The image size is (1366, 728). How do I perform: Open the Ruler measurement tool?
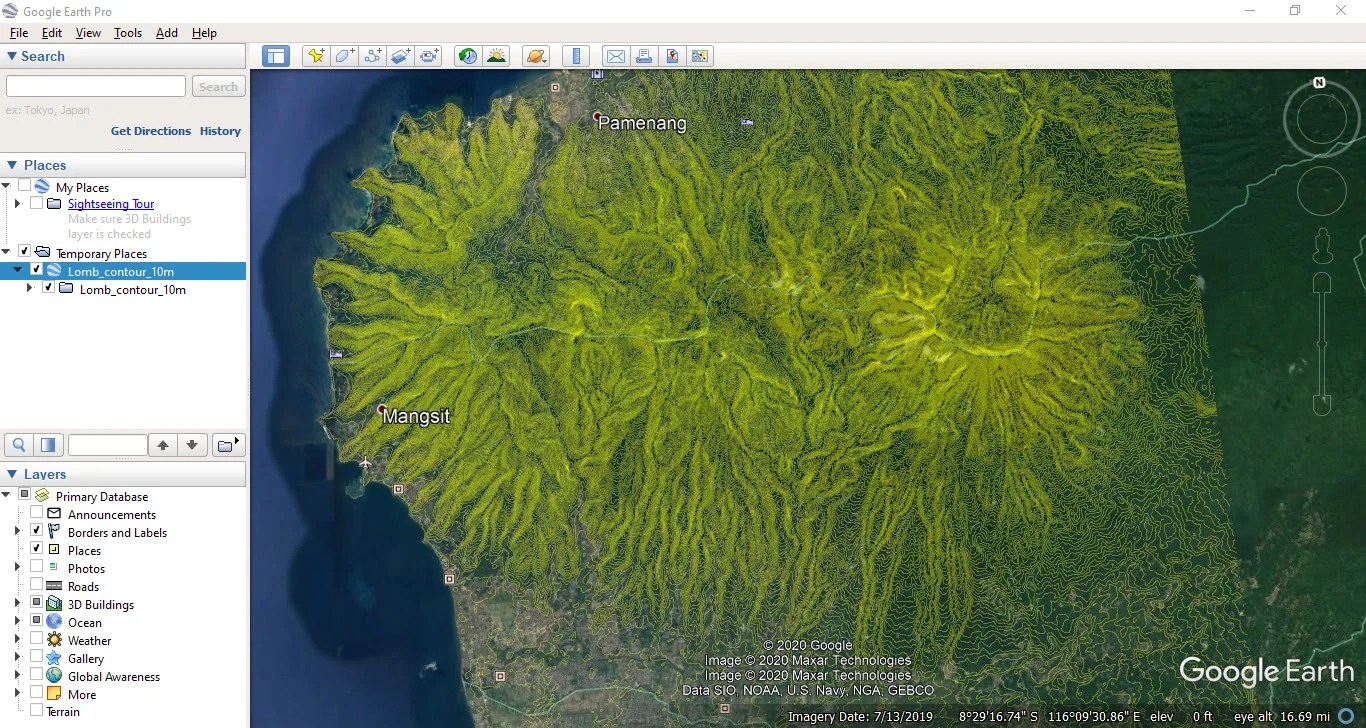pyautogui.click(x=576, y=55)
